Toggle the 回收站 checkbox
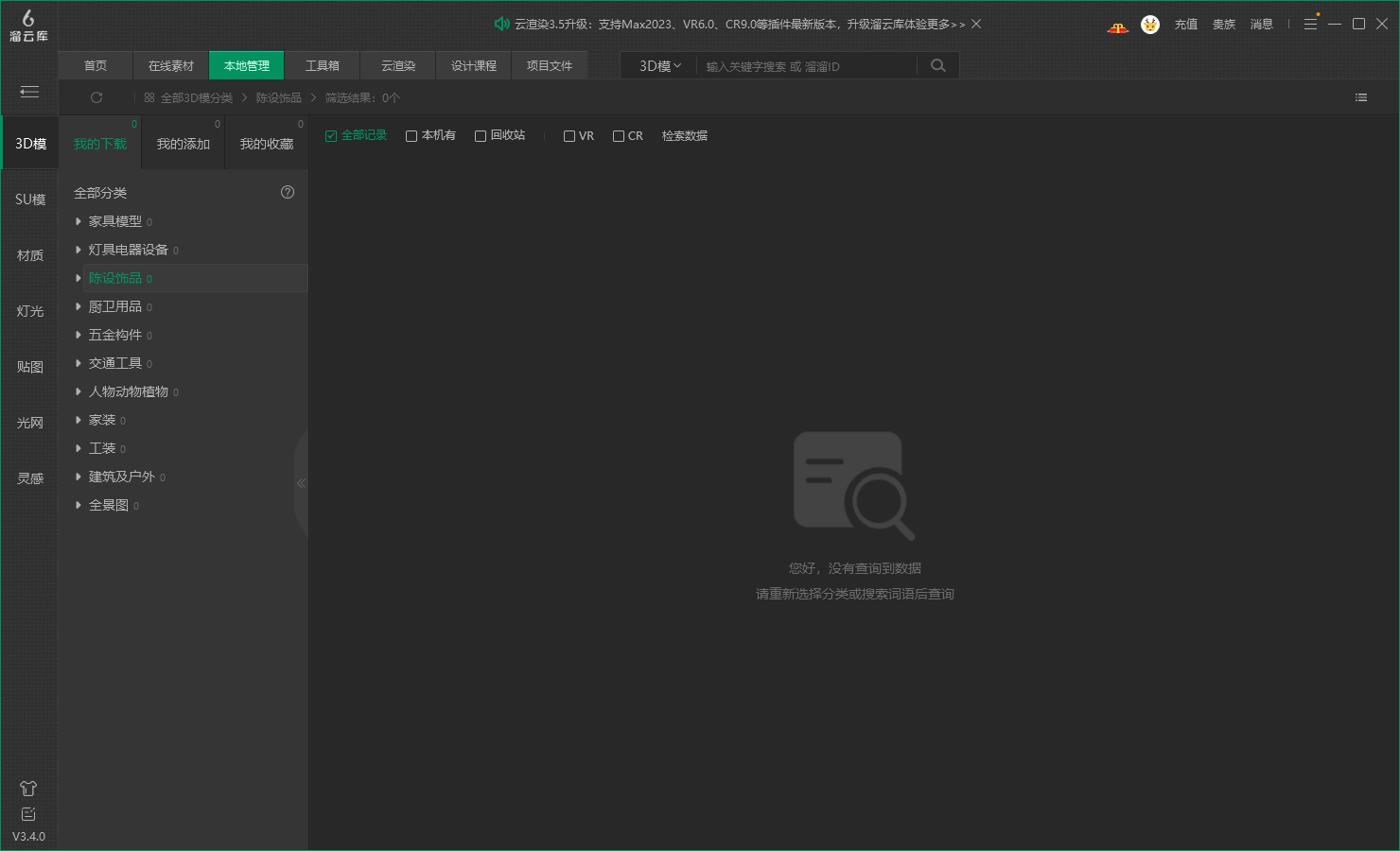This screenshot has height=851, width=1400. pos(481,136)
